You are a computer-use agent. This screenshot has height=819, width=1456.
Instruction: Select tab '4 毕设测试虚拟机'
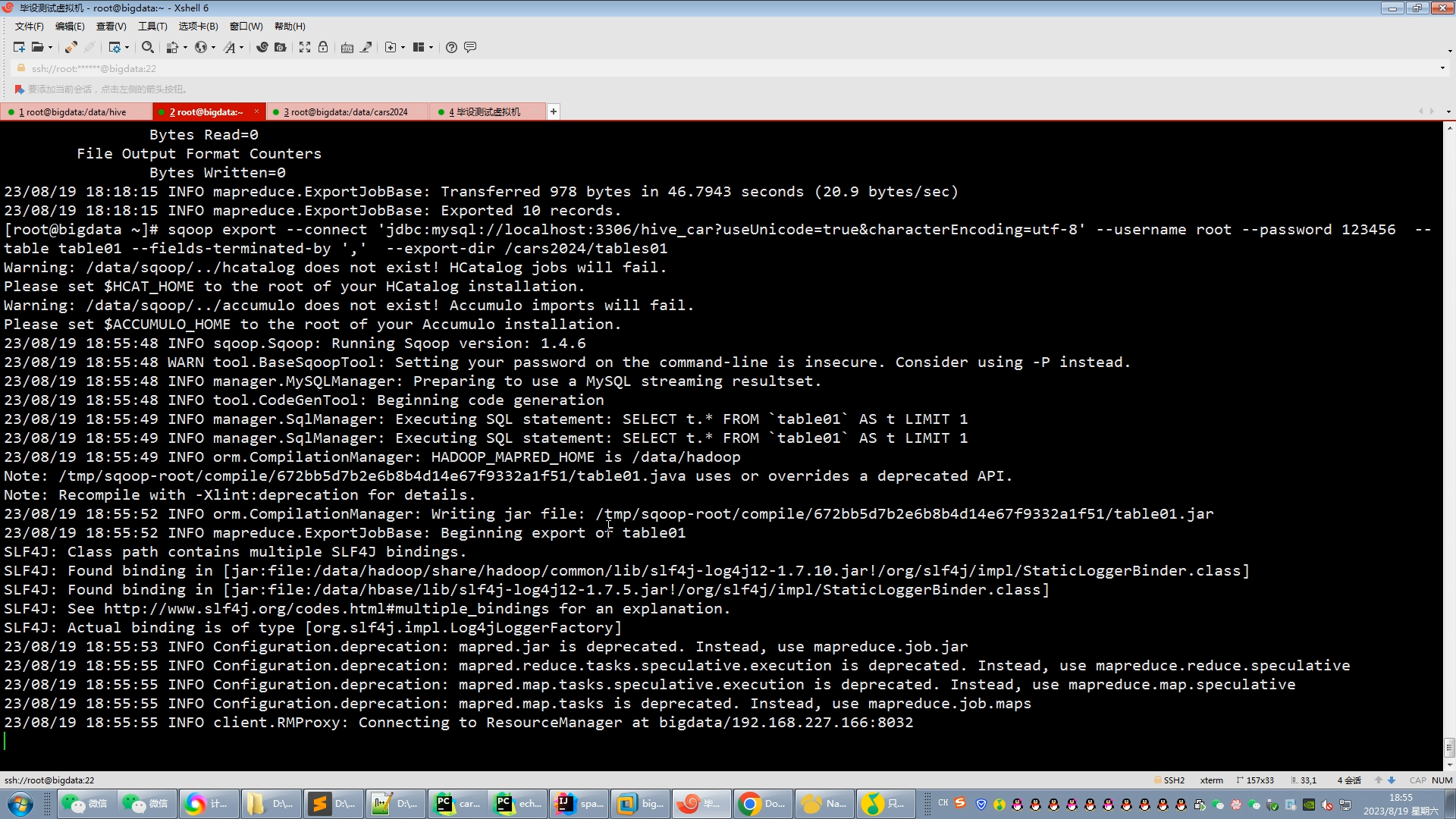point(485,112)
